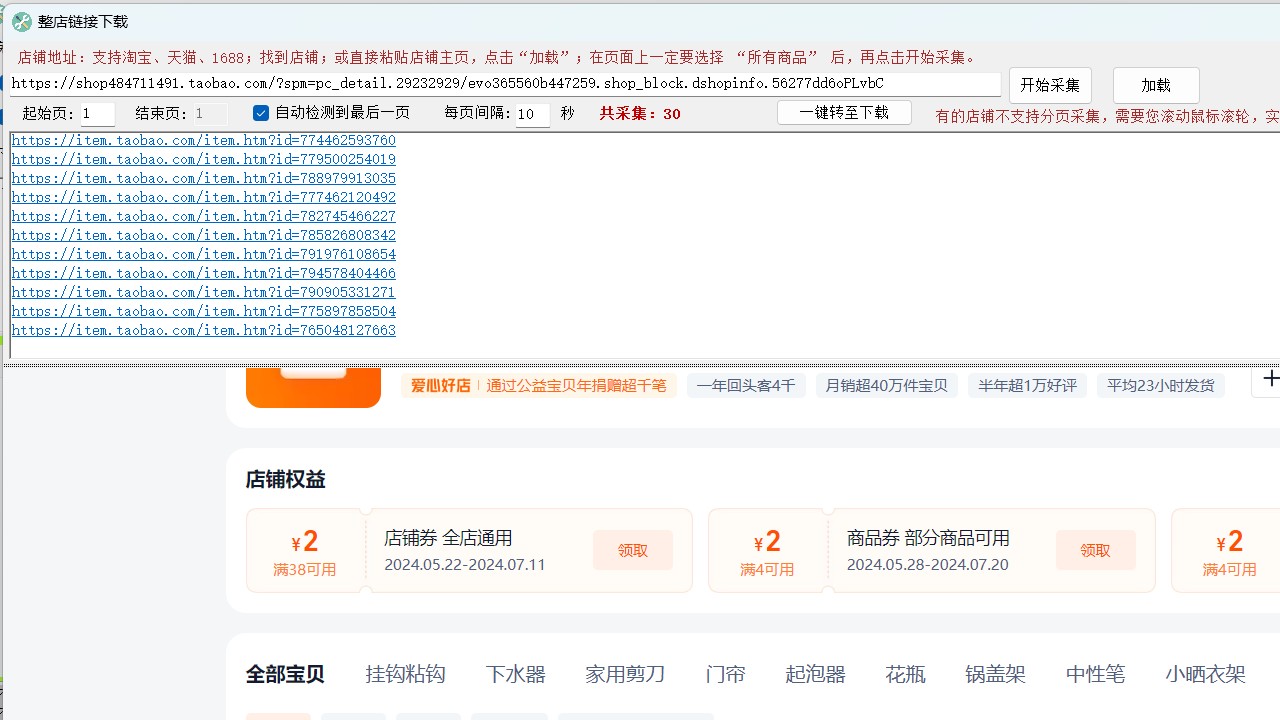1280x720 pixels.
Task: Select the 全部宝贝 tab
Action: [x=285, y=674]
